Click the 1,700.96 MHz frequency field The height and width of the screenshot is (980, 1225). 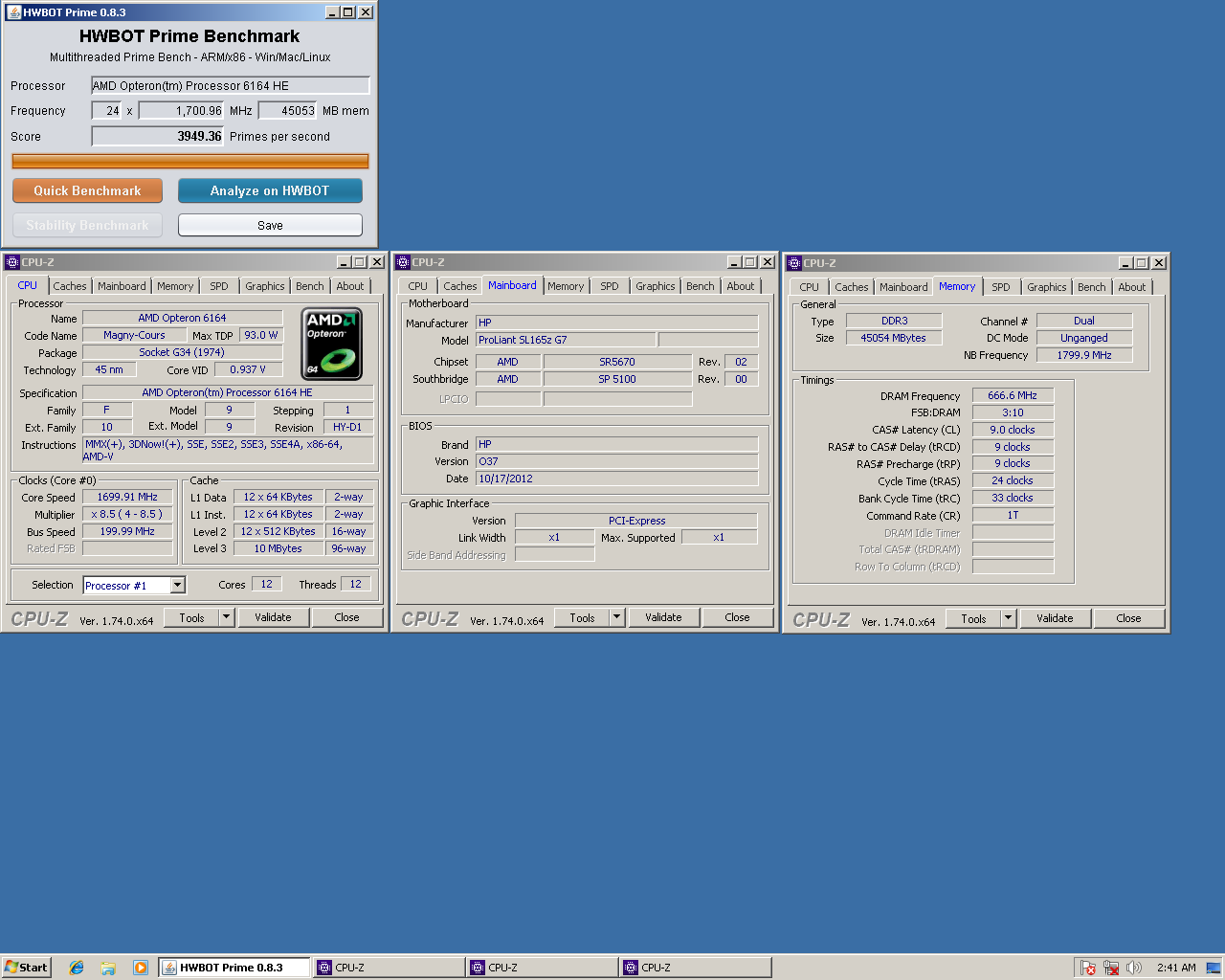pyautogui.click(x=182, y=111)
